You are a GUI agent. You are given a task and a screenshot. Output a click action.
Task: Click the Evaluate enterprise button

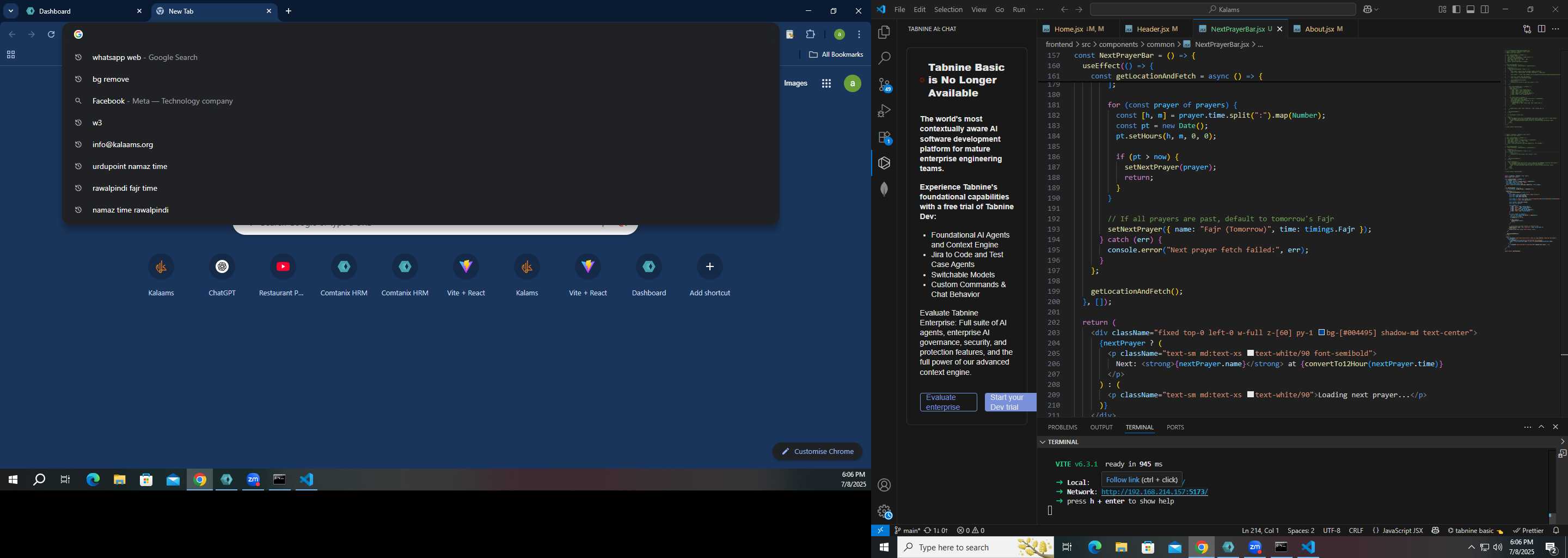(x=948, y=403)
